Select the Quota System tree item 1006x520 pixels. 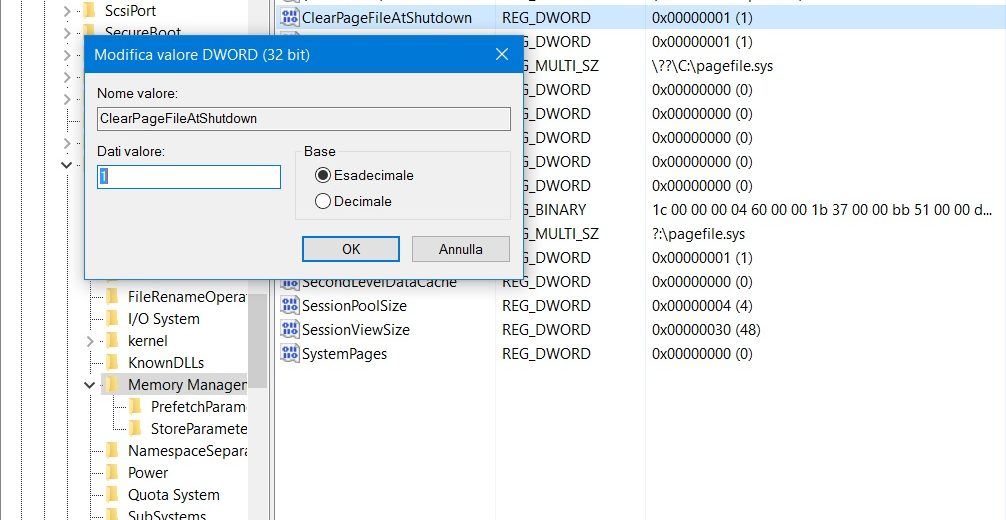[174, 494]
